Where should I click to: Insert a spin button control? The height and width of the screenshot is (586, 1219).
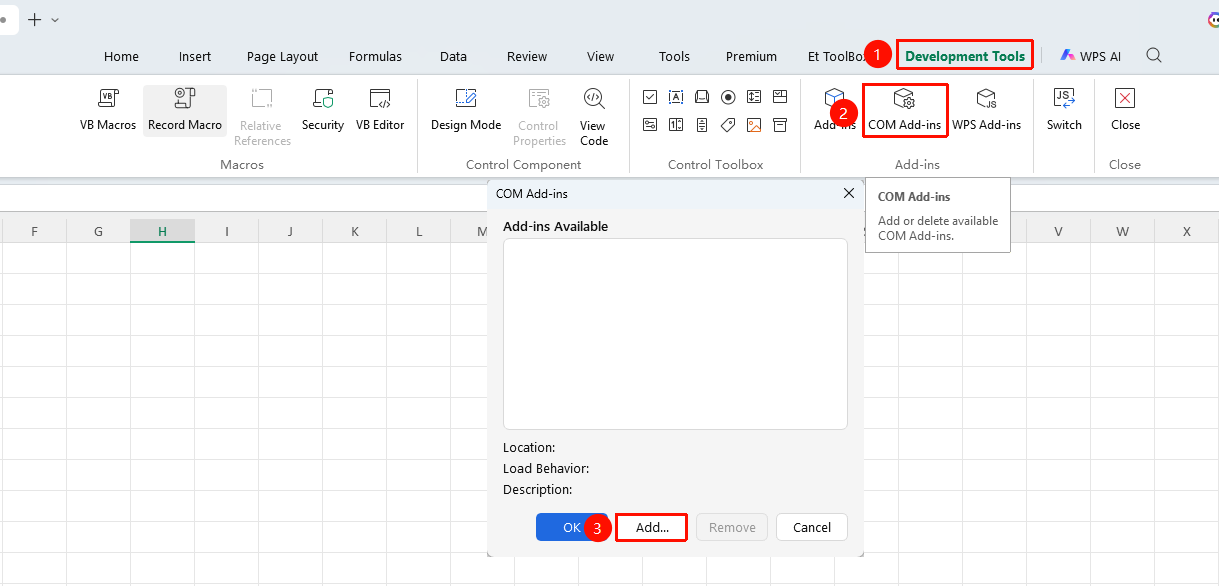(x=676, y=125)
